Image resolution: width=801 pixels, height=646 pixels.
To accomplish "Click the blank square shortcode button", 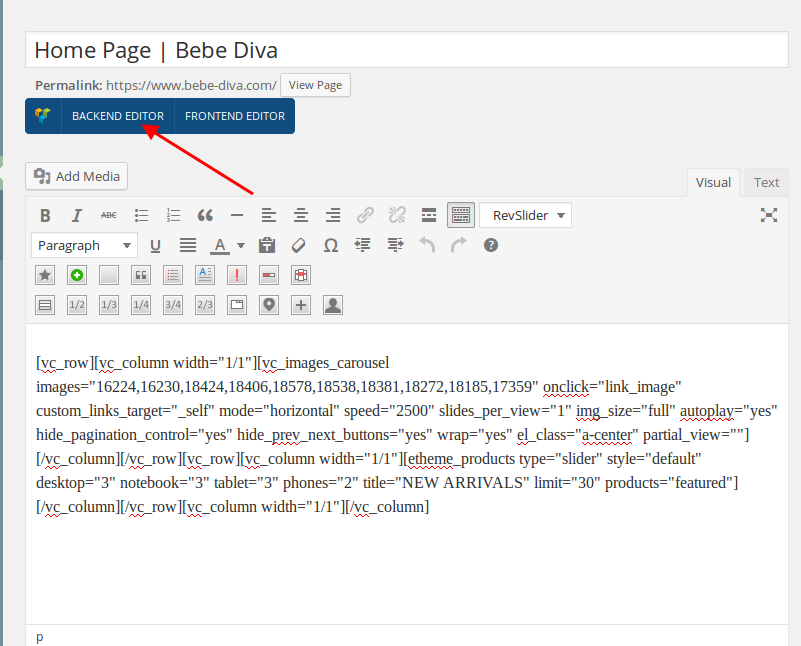I will pyautogui.click(x=109, y=275).
